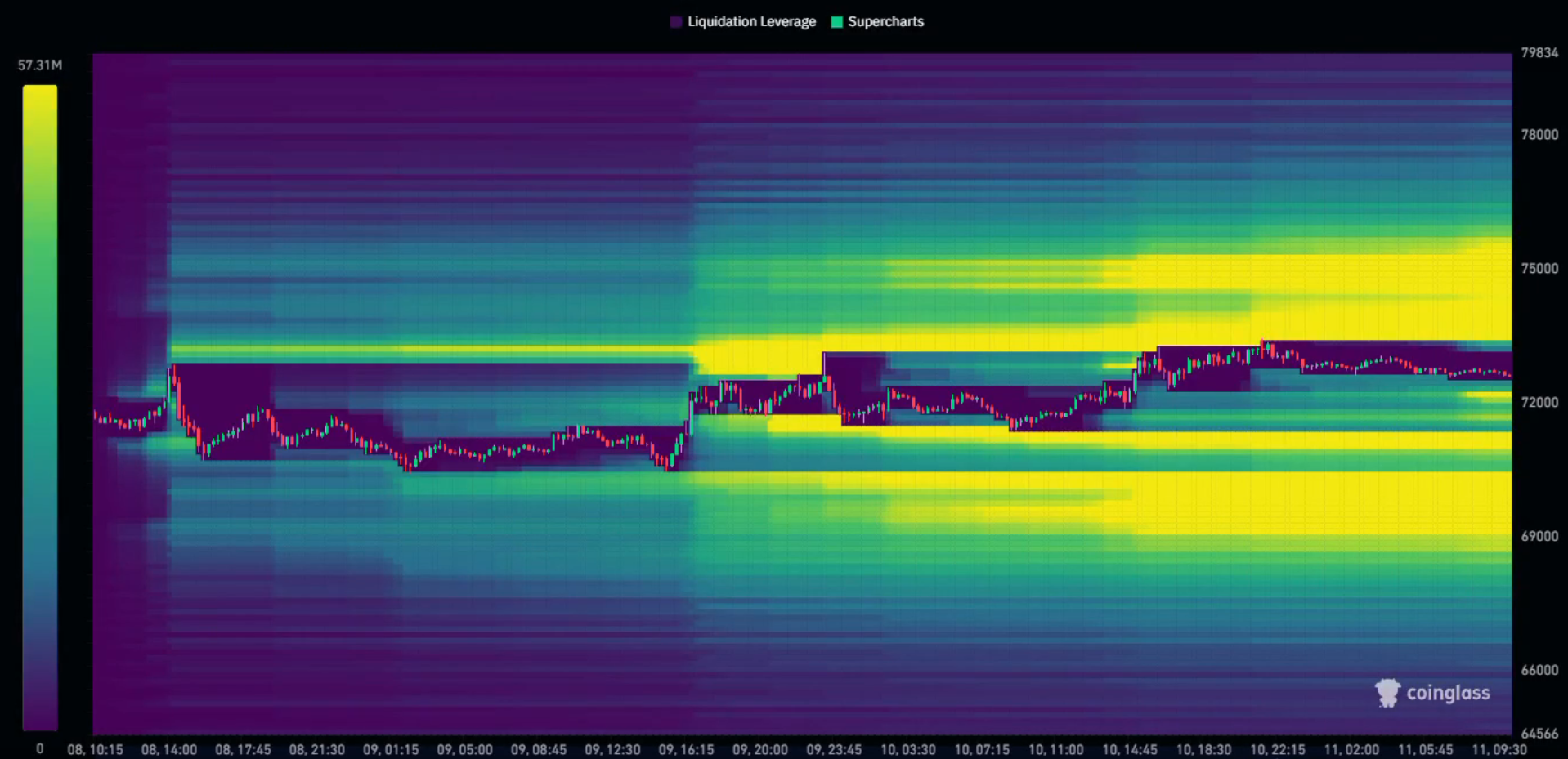The width and height of the screenshot is (1568, 759).
Task: Click the 11, 09:30 time axis label
Action: 1499,749
